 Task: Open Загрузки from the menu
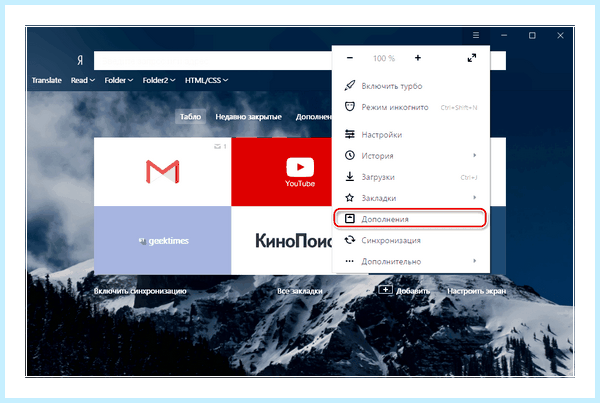pyautogui.click(x=411, y=177)
